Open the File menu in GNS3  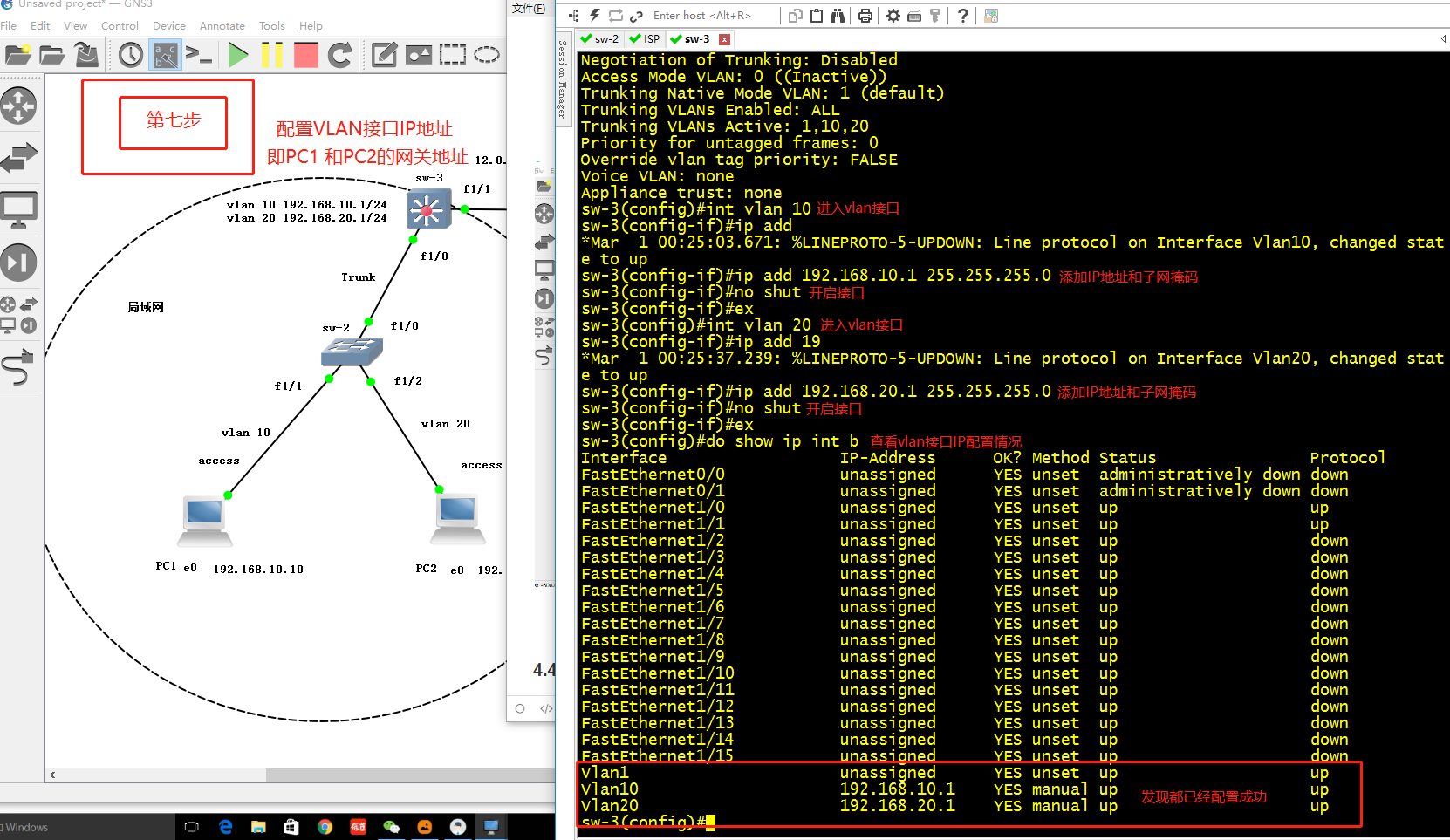point(8,26)
